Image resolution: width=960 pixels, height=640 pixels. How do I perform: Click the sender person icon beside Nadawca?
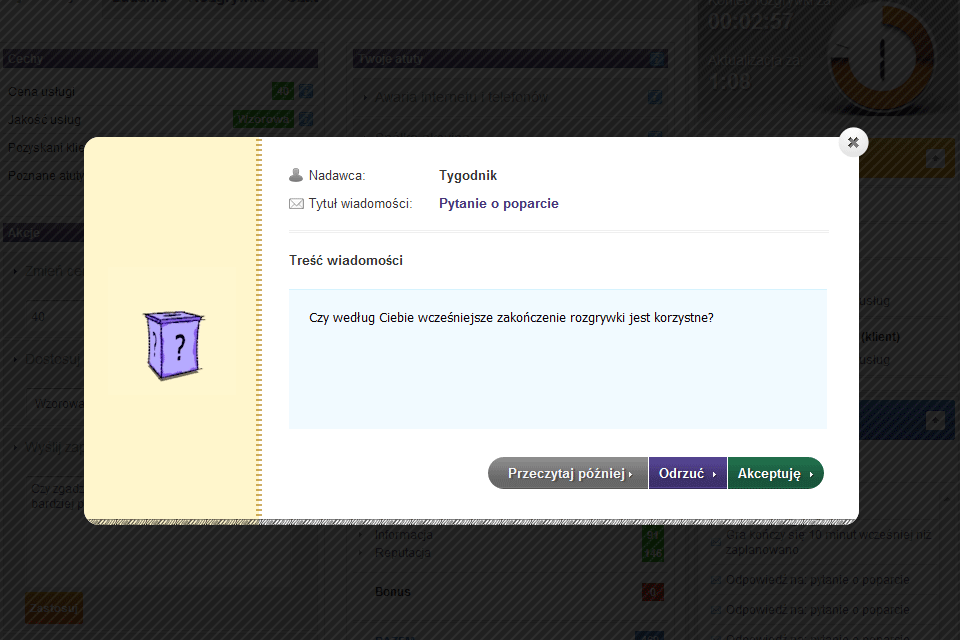pyautogui.click(x=296, y=175)
